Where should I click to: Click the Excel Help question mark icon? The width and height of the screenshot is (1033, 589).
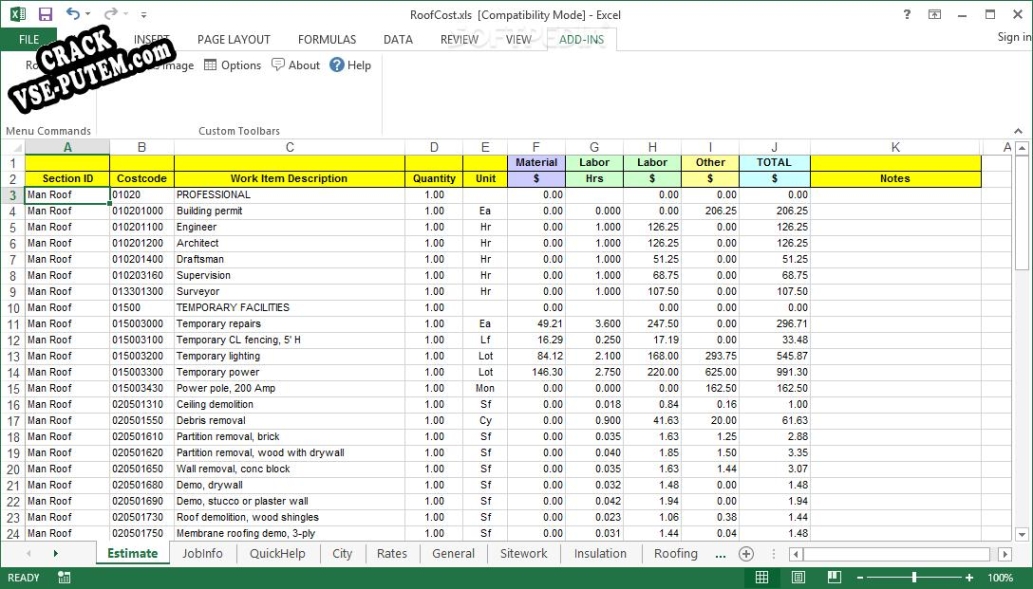(907, 14)
